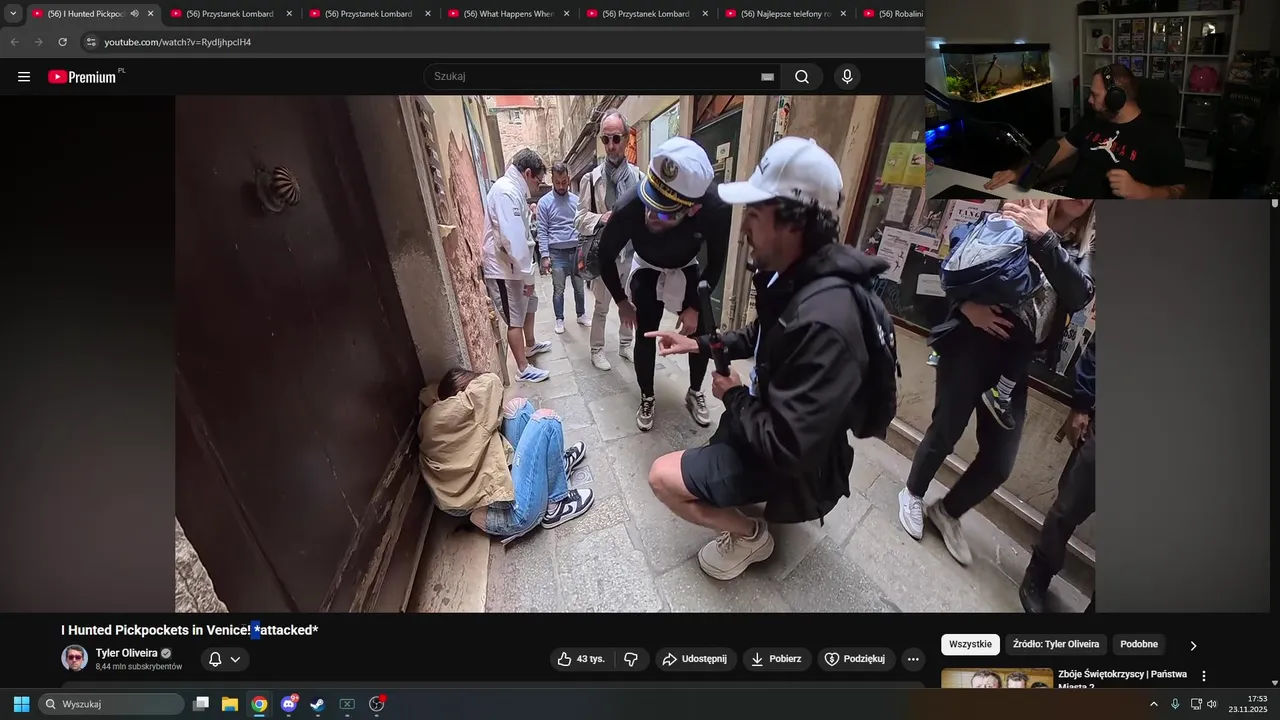1280x720 pixels.
Task: Open the Tyler Oliveira channel name link
Action: click(x=126, y=653)
